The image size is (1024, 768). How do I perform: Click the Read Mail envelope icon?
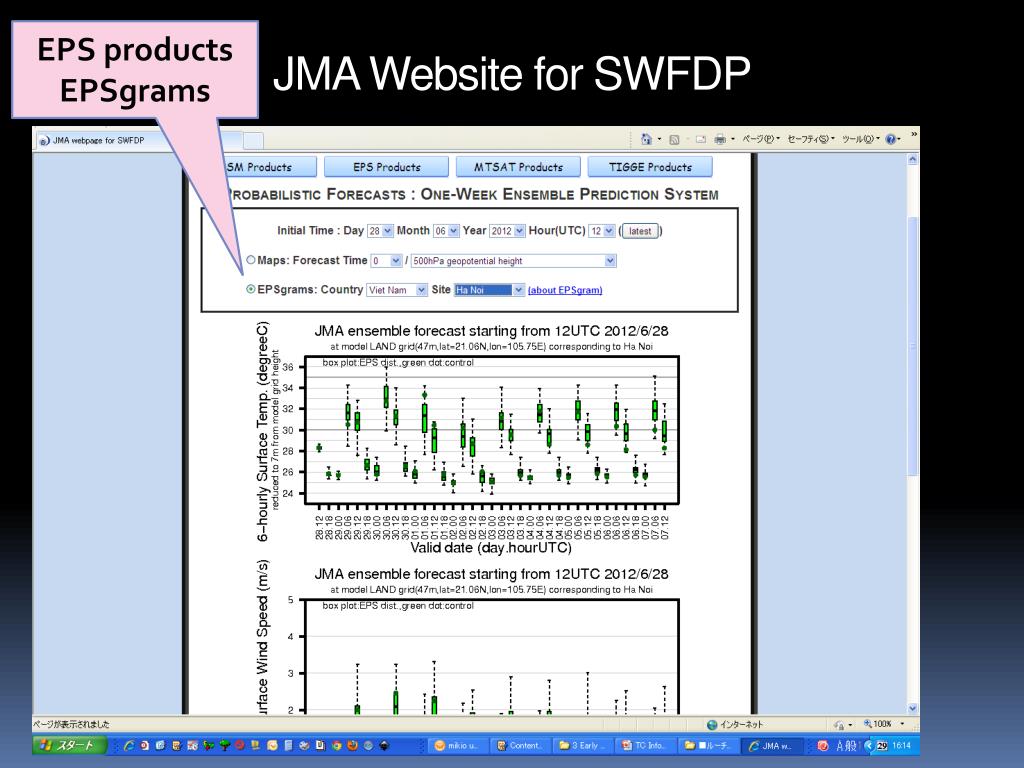click(701, 139)
